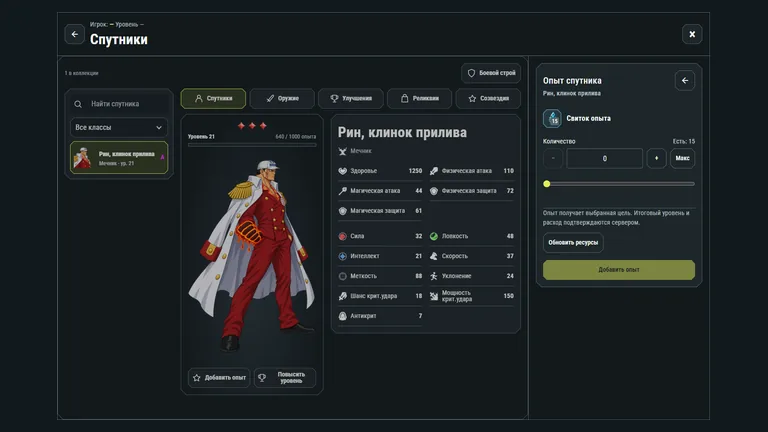Click the Уклонение running figure icon
The width and height of the screenshot is (768, 432).
434,276
